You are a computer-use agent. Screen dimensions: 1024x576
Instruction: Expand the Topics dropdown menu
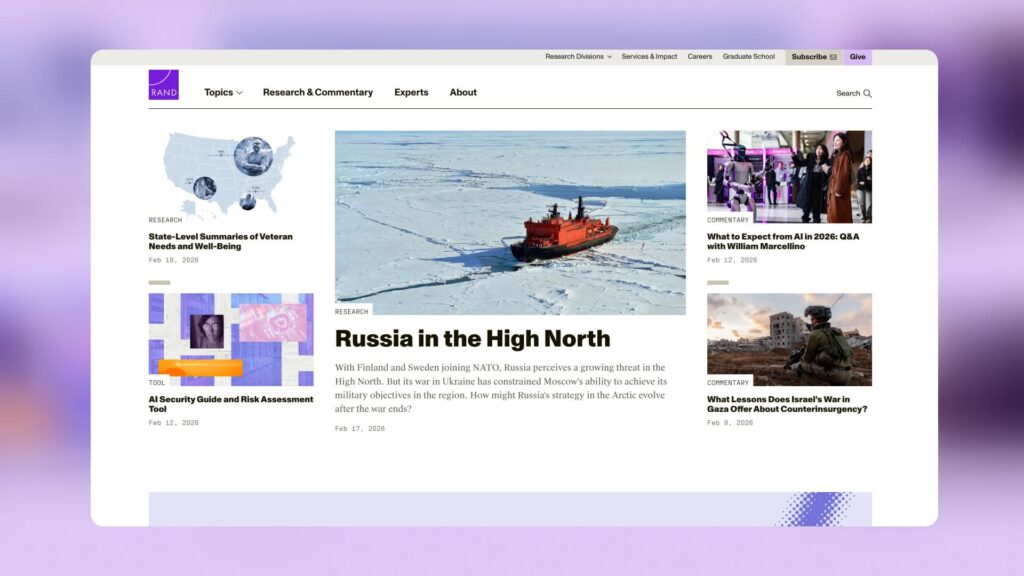223,93
